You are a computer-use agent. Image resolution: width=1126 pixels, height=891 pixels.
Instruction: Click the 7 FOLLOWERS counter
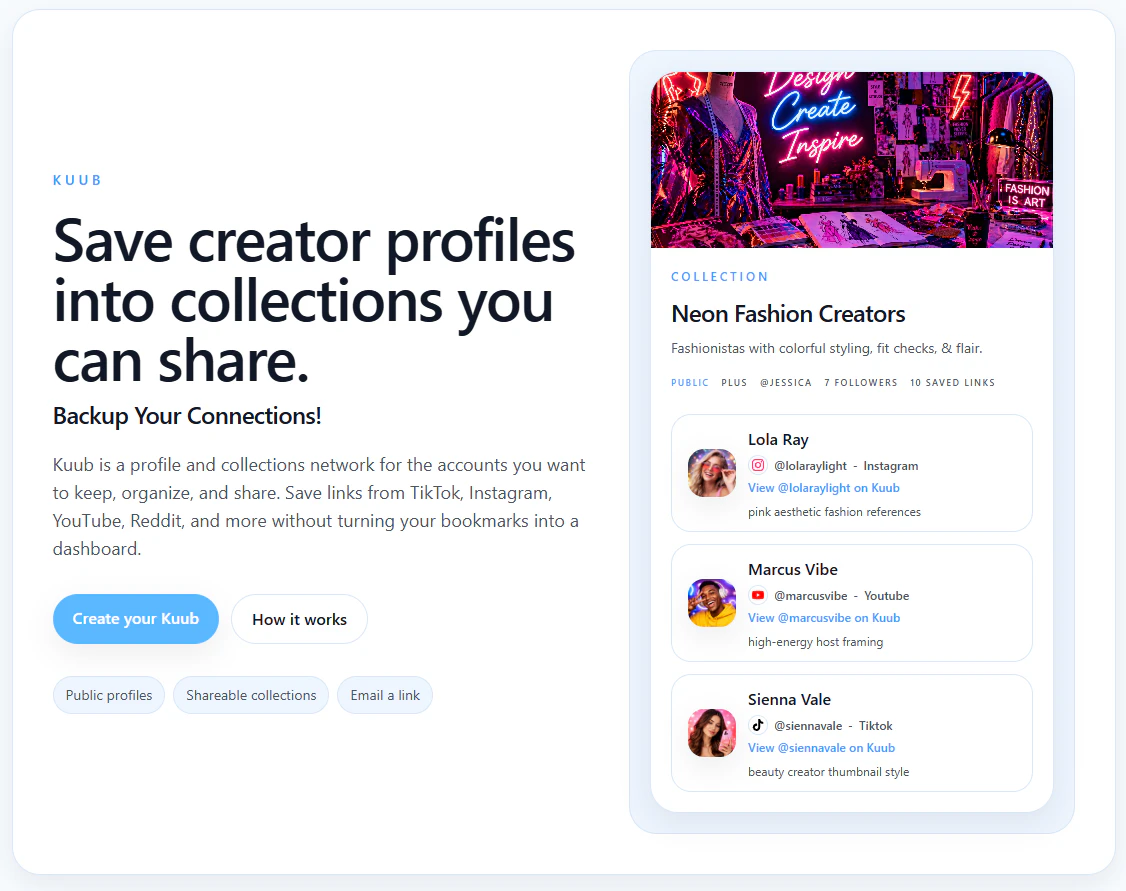coord(861,382)
